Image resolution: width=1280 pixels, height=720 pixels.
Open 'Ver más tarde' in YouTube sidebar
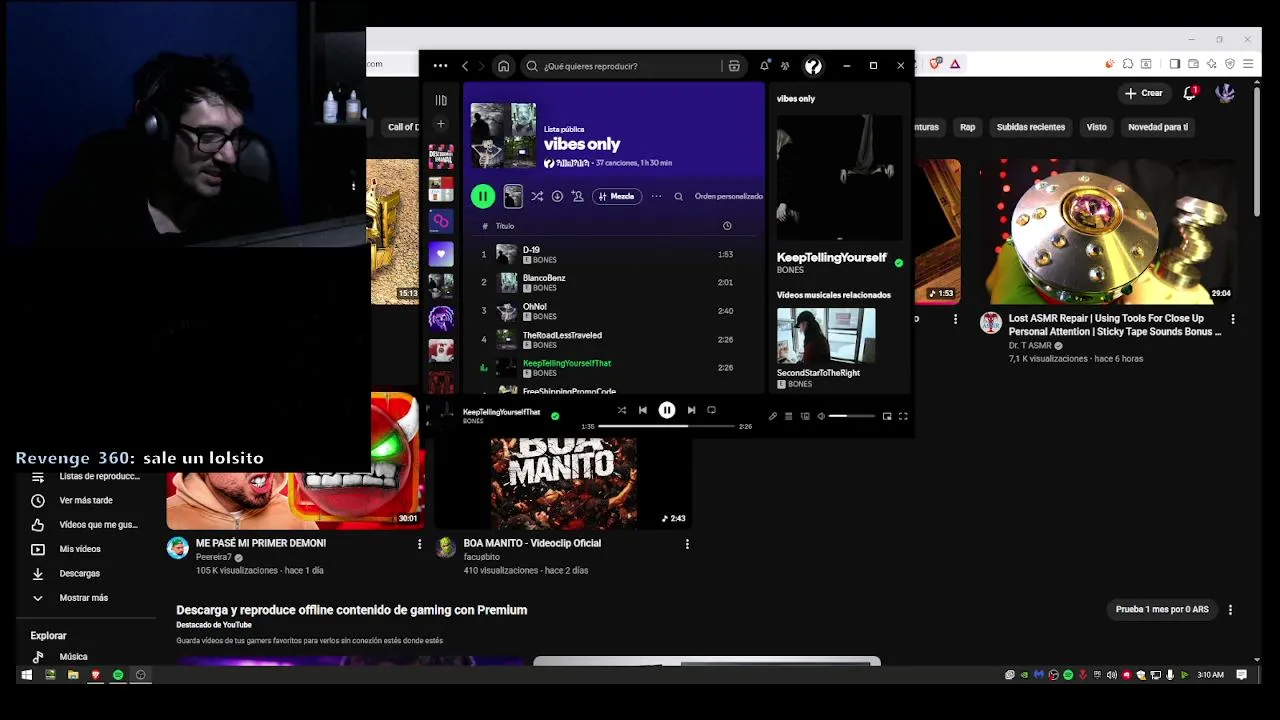86,500
